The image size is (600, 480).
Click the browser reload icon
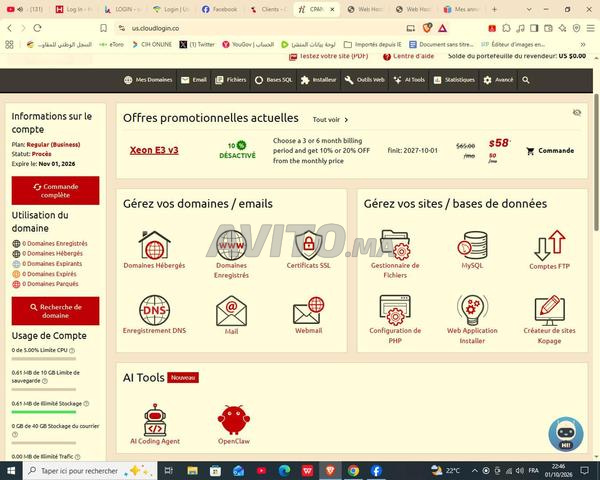(x=37, y=28)
